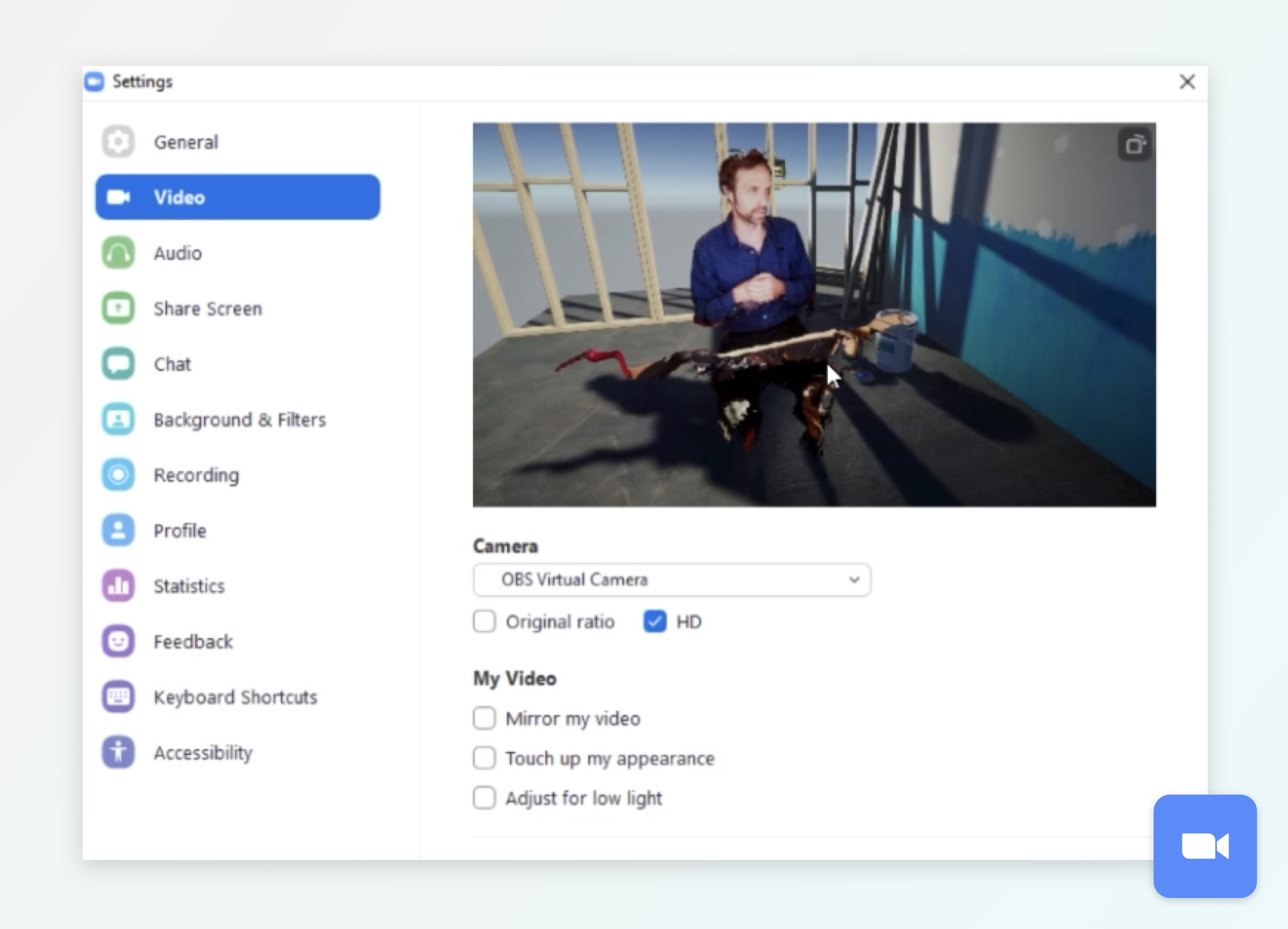Switch to the Audio tab label

pyautogui.click(x=178, y=253)
